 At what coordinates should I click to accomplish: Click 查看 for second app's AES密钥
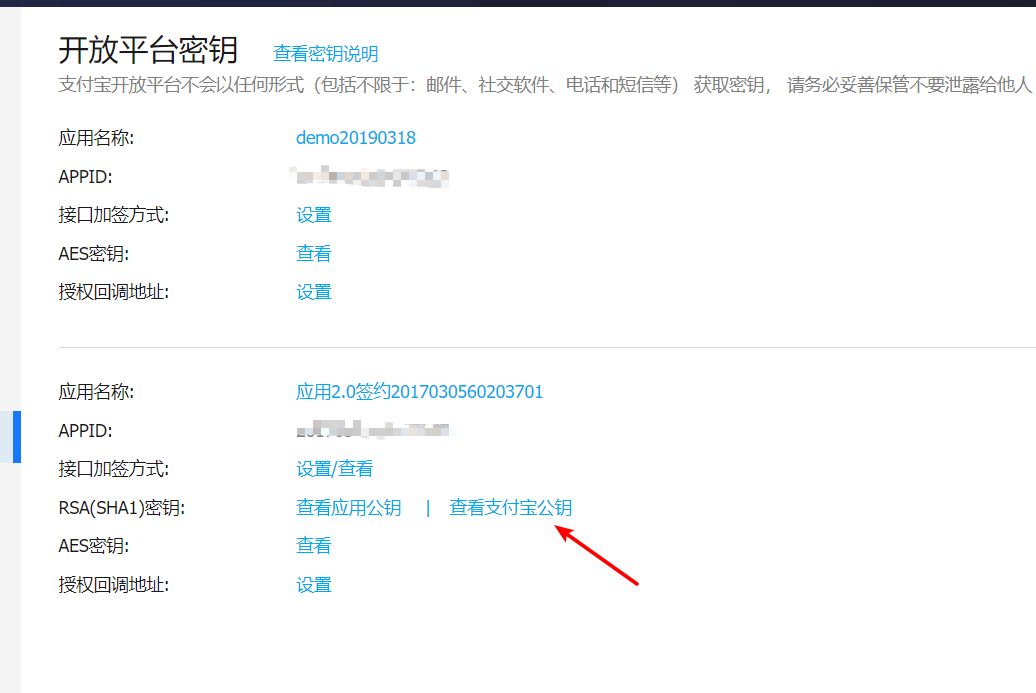(x=313, y=546)
